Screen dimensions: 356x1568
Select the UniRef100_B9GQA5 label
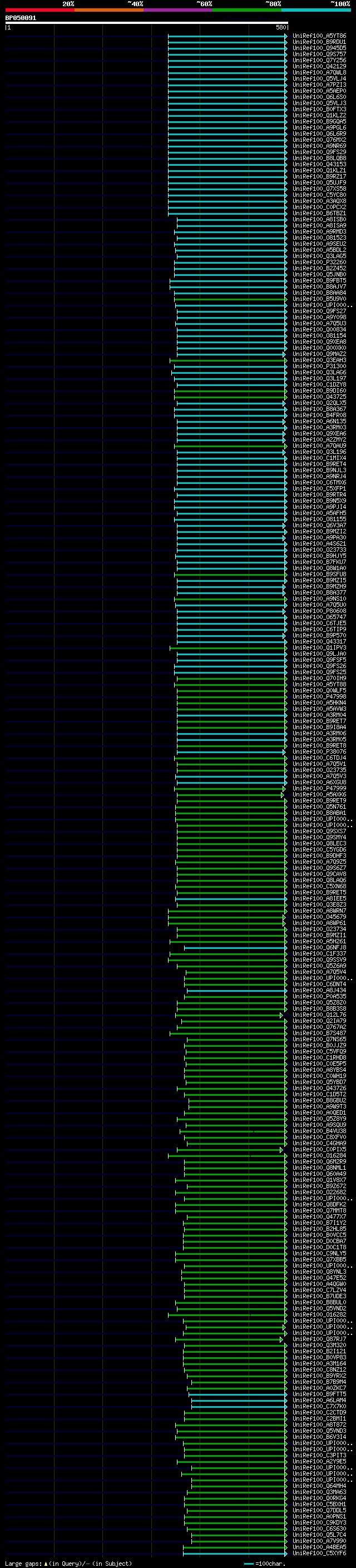tap(319, 121)
